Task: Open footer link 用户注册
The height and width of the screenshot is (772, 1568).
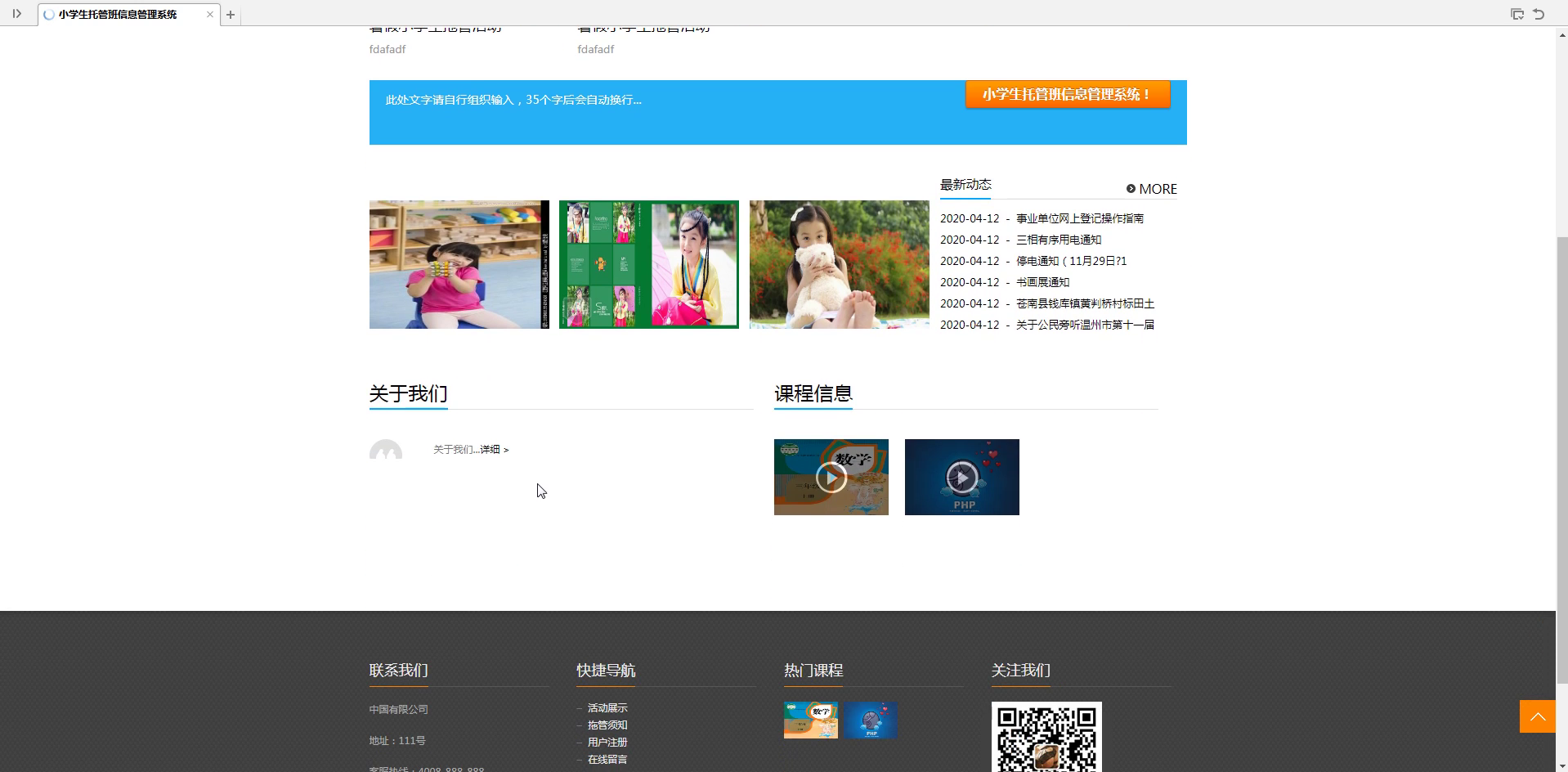Action: coord(607,743)
